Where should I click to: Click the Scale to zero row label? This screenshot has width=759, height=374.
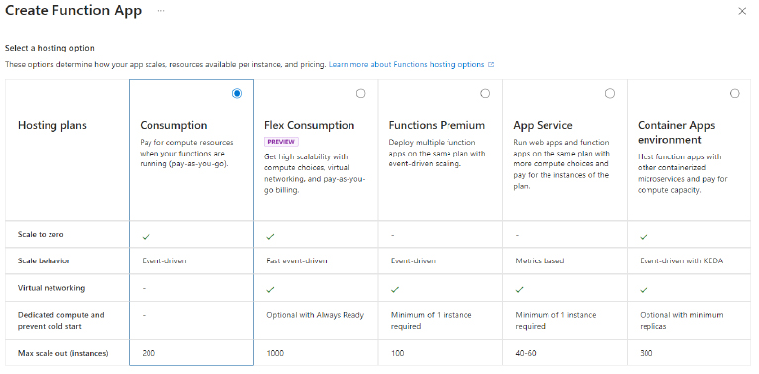[x=41, y=234]
